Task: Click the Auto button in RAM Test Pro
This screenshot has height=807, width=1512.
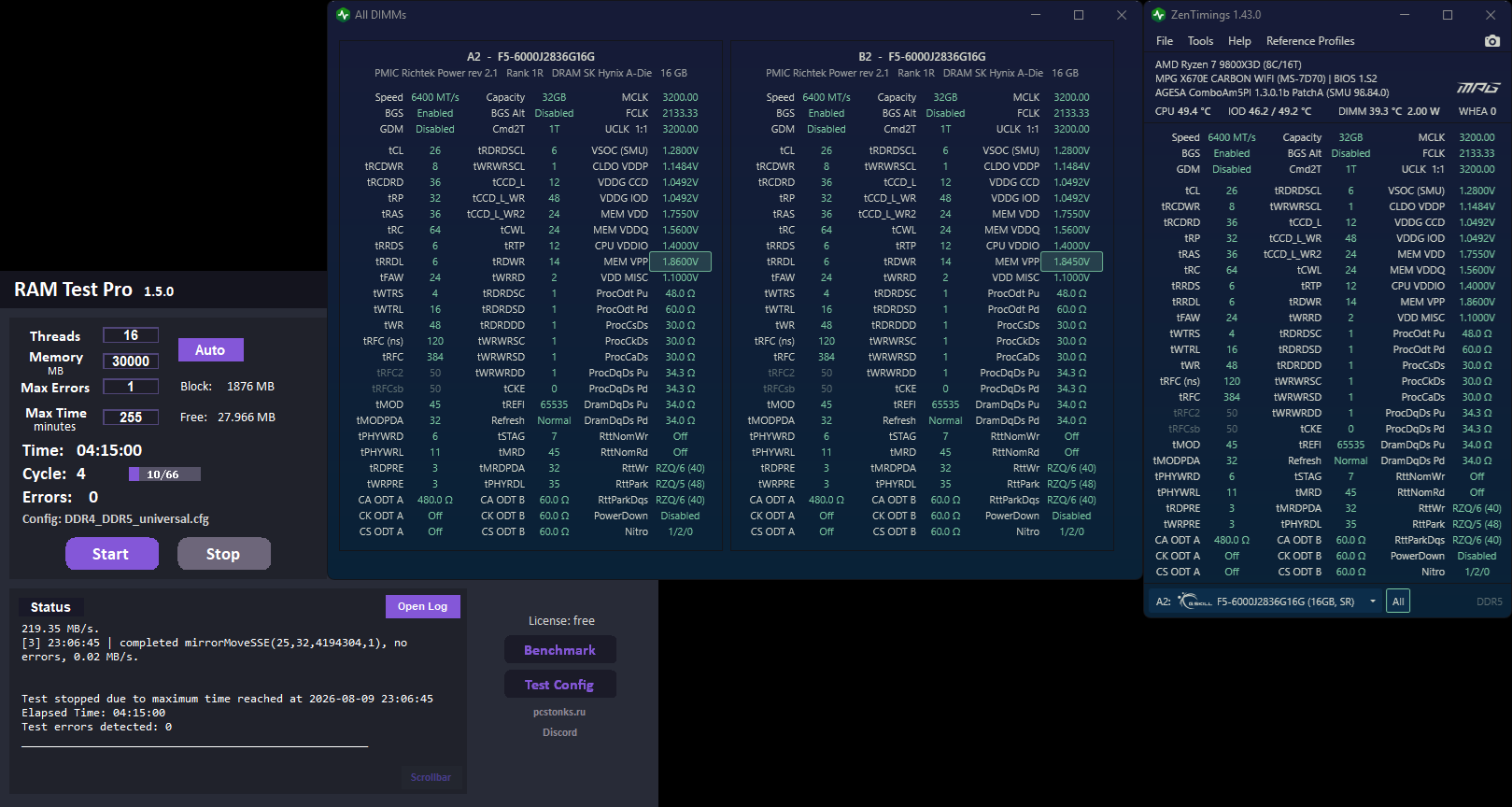Action: coord(210,349)
